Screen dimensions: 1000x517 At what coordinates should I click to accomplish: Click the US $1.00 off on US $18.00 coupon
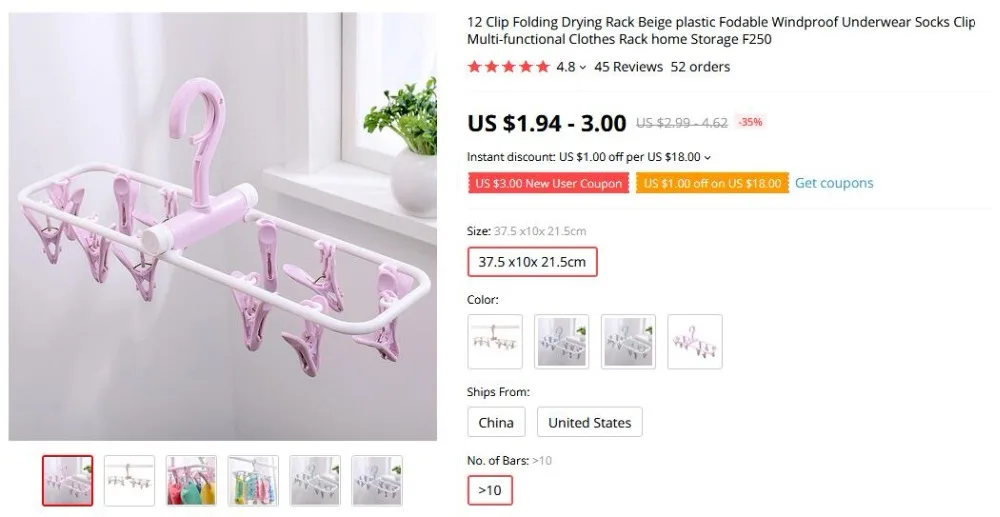pos(712,184)
